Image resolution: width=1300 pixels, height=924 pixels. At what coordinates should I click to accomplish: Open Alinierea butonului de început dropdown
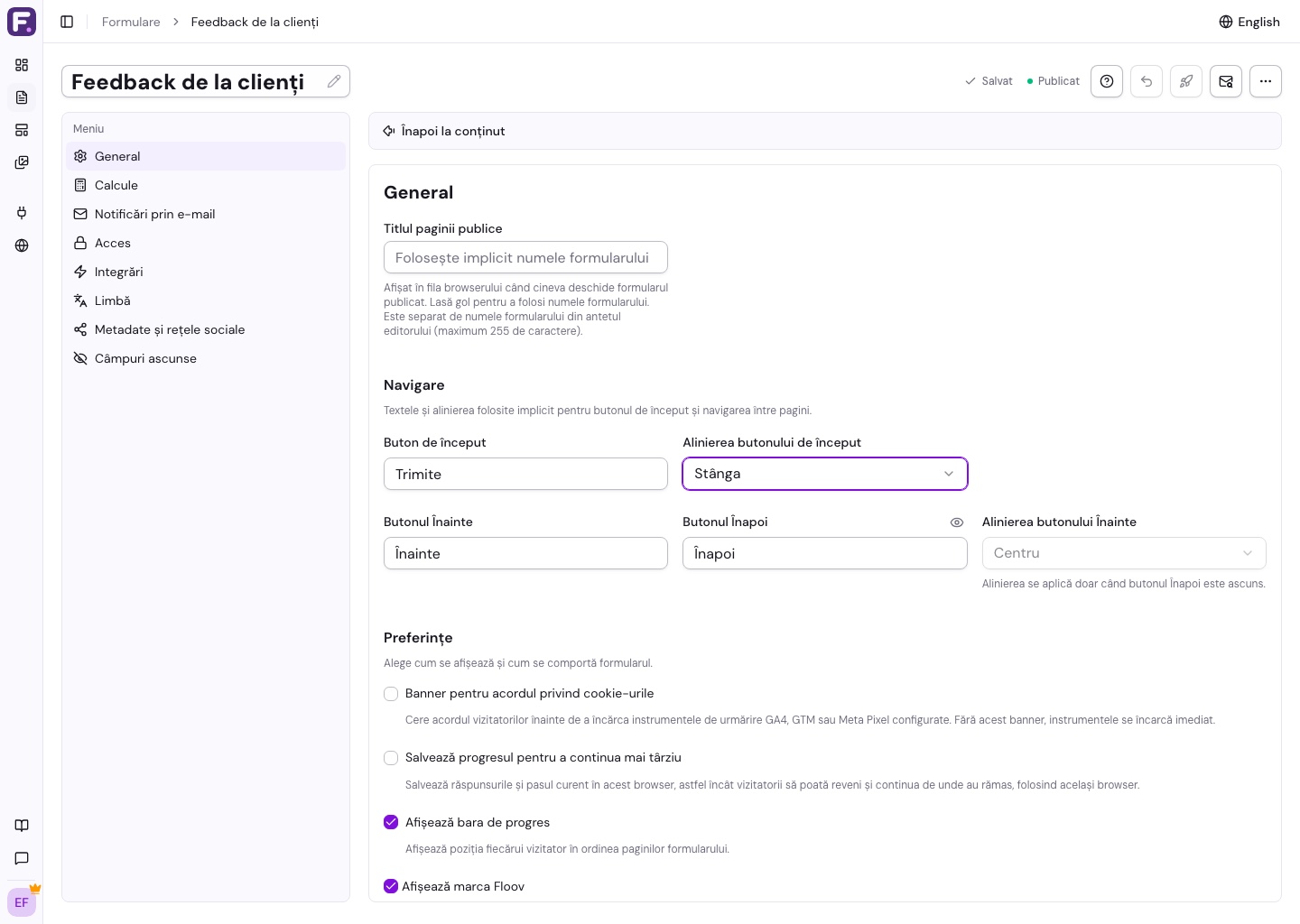825,474
